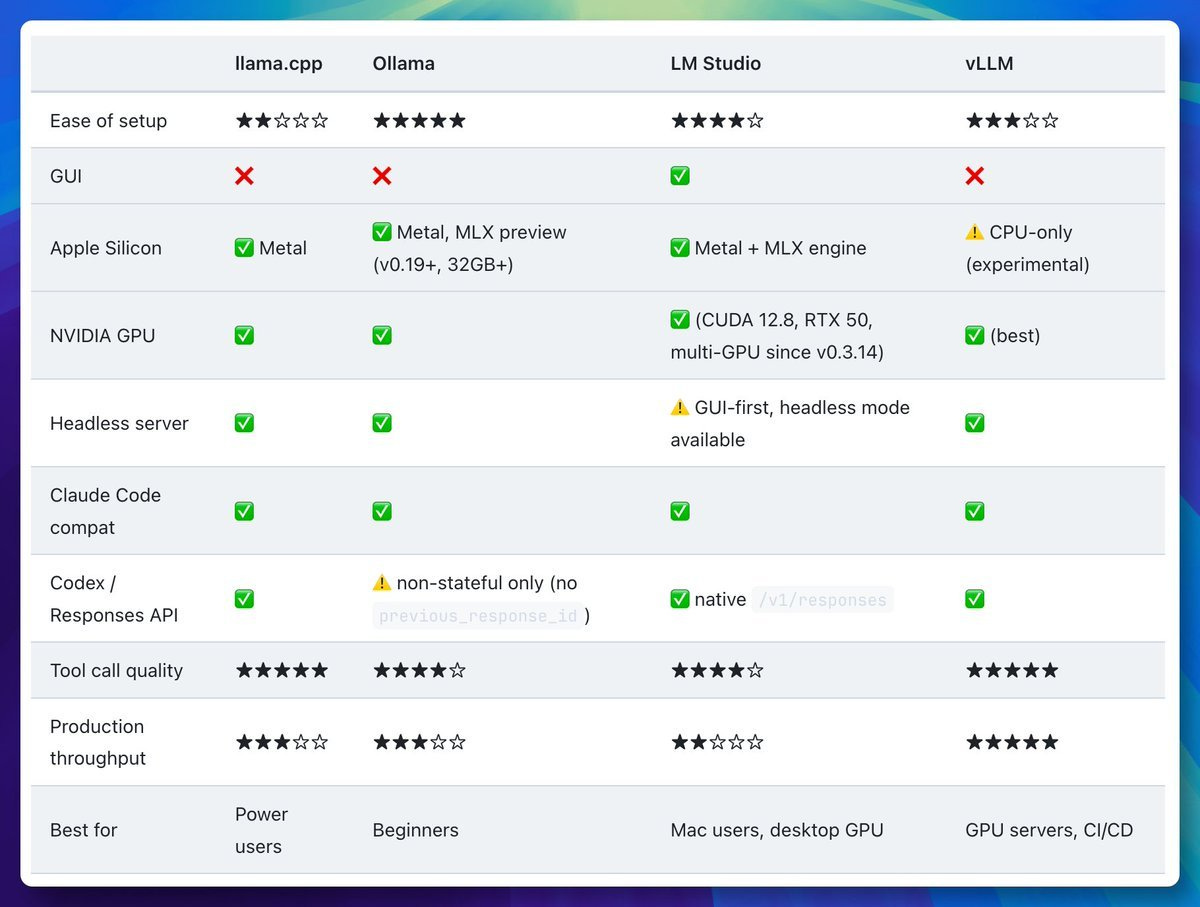
Task: Click the 'Beginners' cell
Action: (x=416, y=830)
